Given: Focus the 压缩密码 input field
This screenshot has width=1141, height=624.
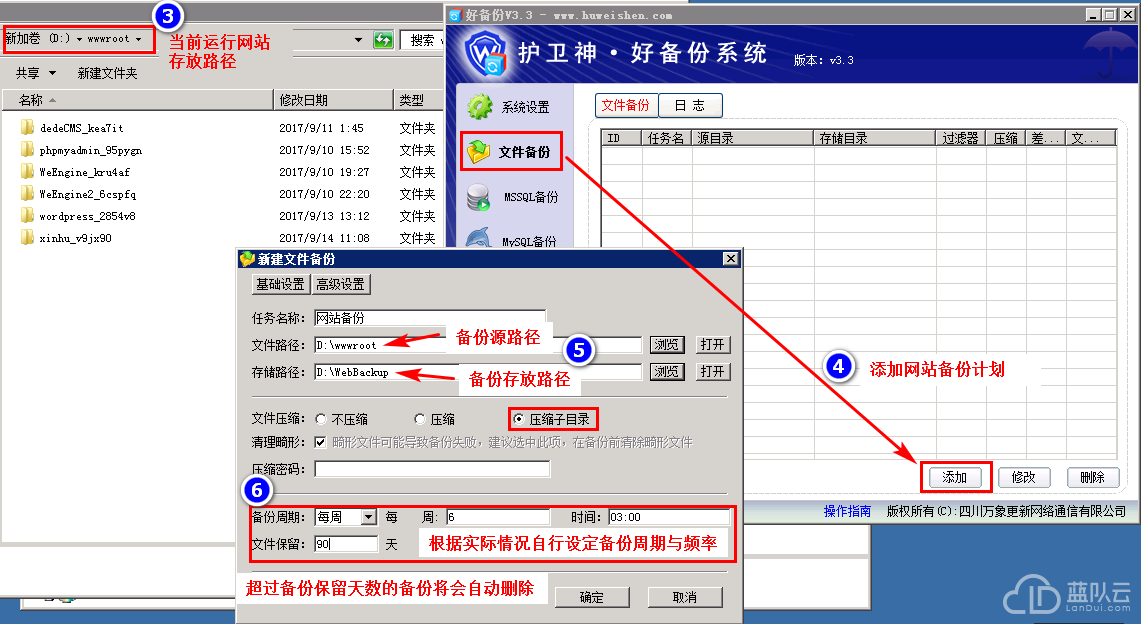Looking at the screenshot, I should [x=432, y=469].
